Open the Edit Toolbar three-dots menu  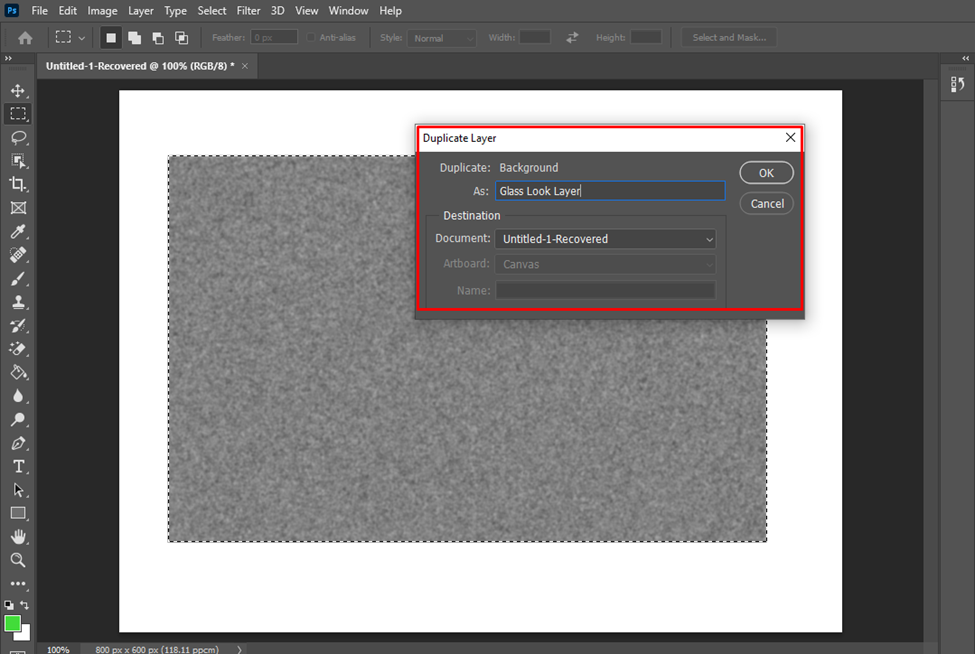[18, 584]
